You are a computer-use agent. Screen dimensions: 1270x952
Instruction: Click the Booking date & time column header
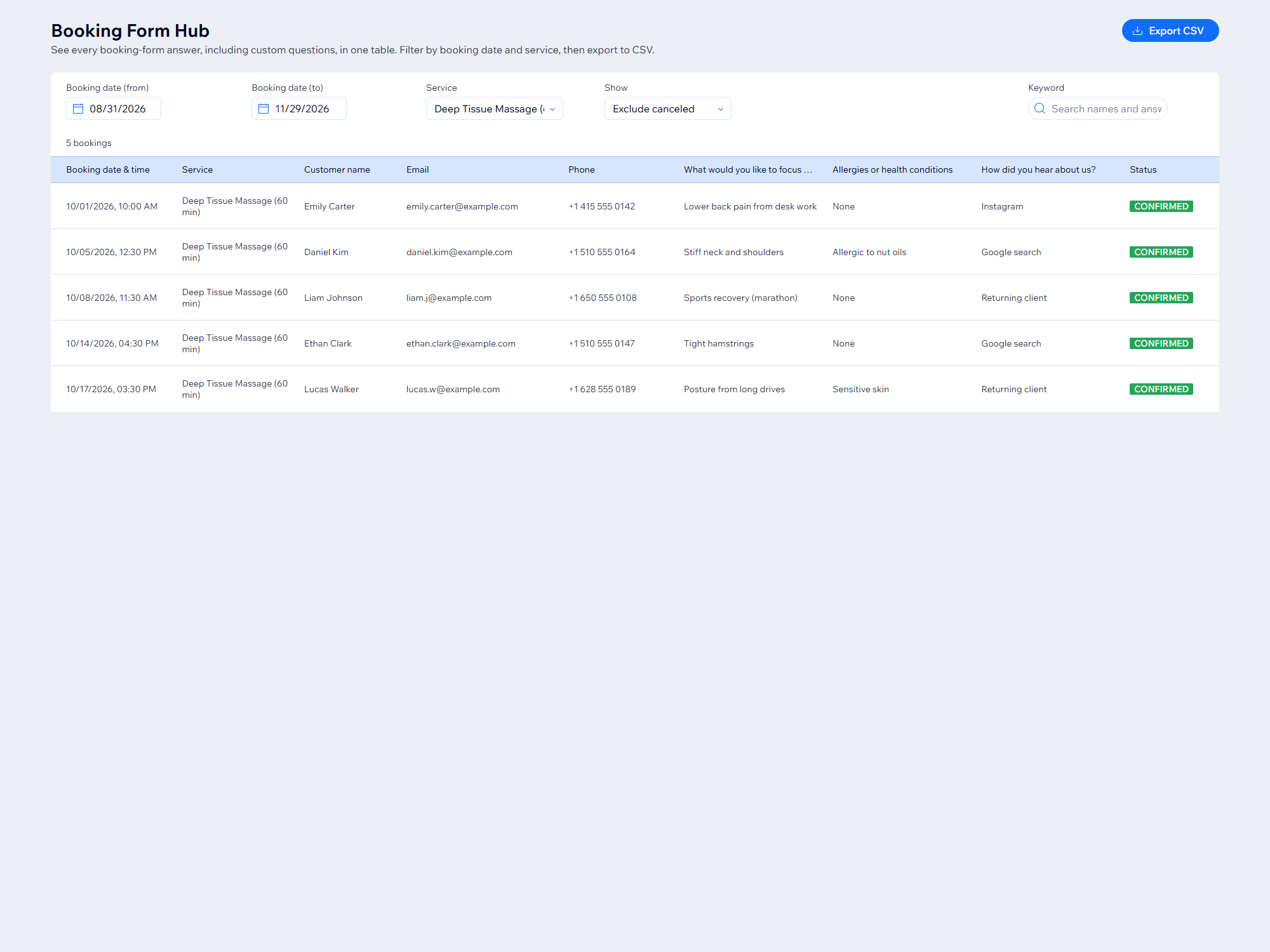[x=108, y=169]
